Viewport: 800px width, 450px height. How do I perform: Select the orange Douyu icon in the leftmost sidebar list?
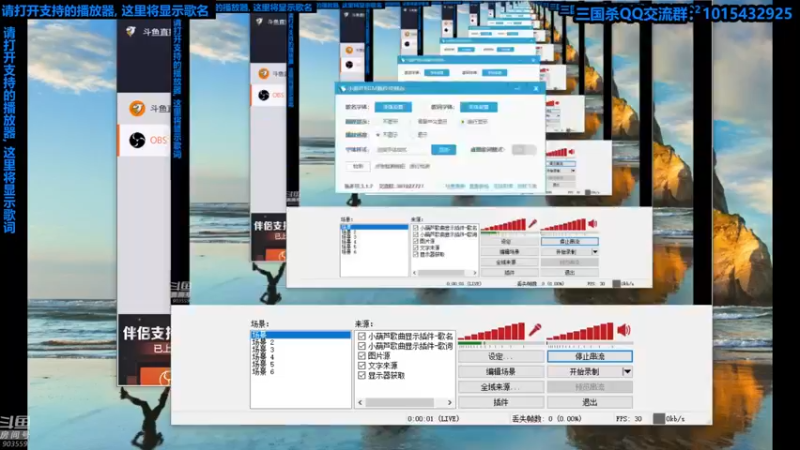[x=137, y=108]
